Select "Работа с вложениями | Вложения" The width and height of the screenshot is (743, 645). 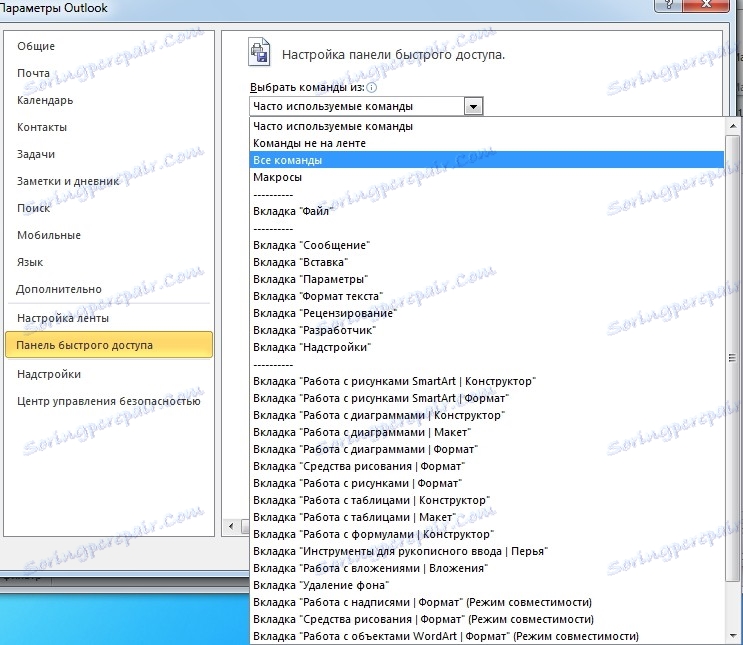click(x=487, y=569)
